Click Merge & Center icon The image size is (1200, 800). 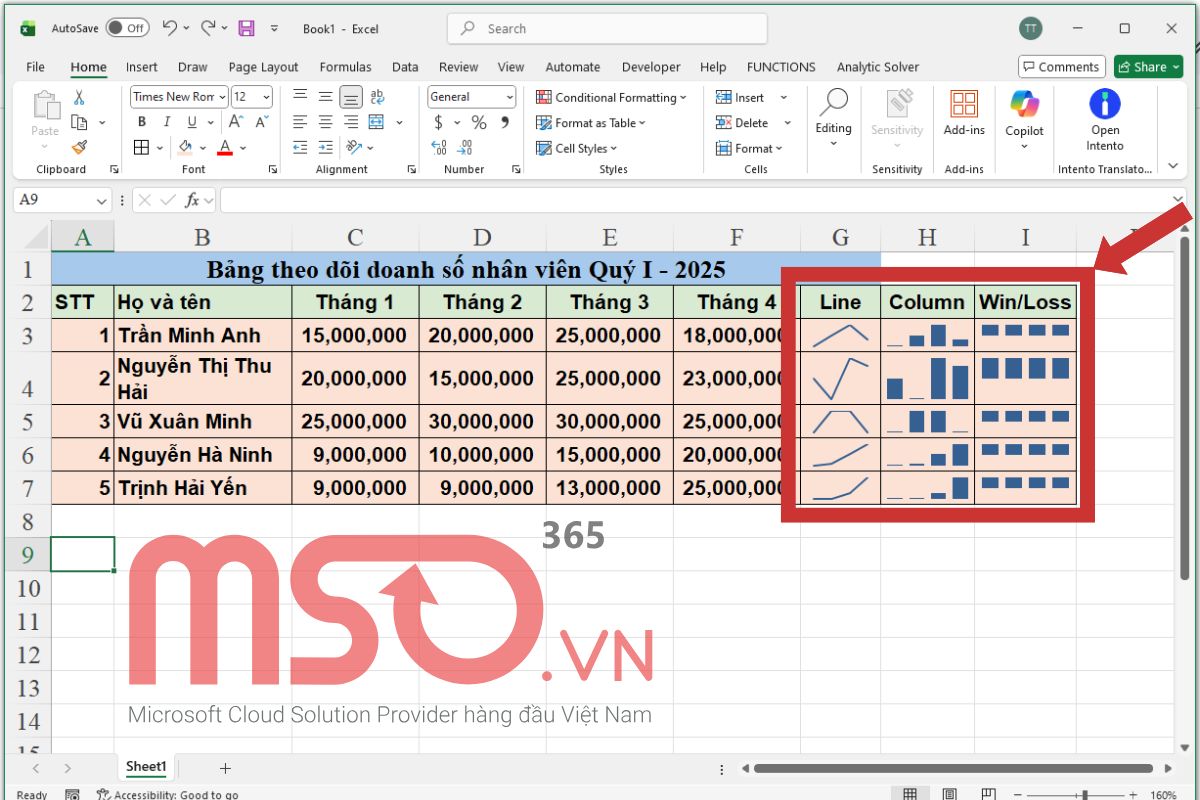click(376, 122)
